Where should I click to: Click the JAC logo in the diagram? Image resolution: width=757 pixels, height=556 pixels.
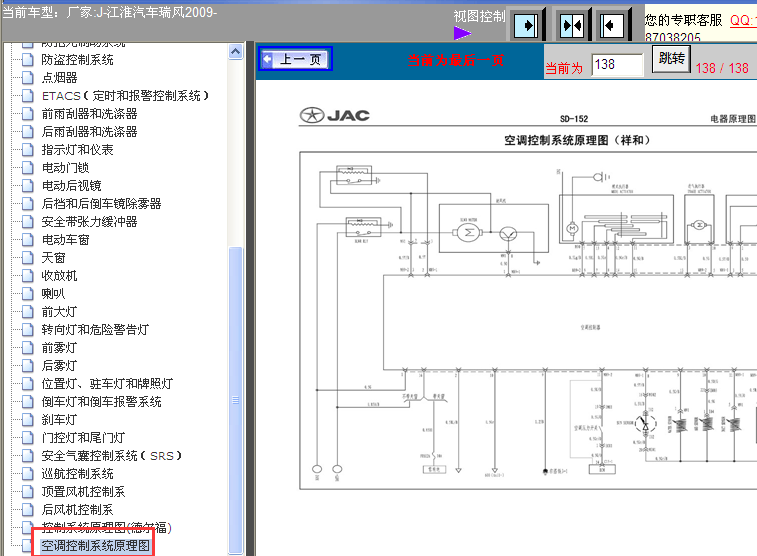tap(335, 115)
